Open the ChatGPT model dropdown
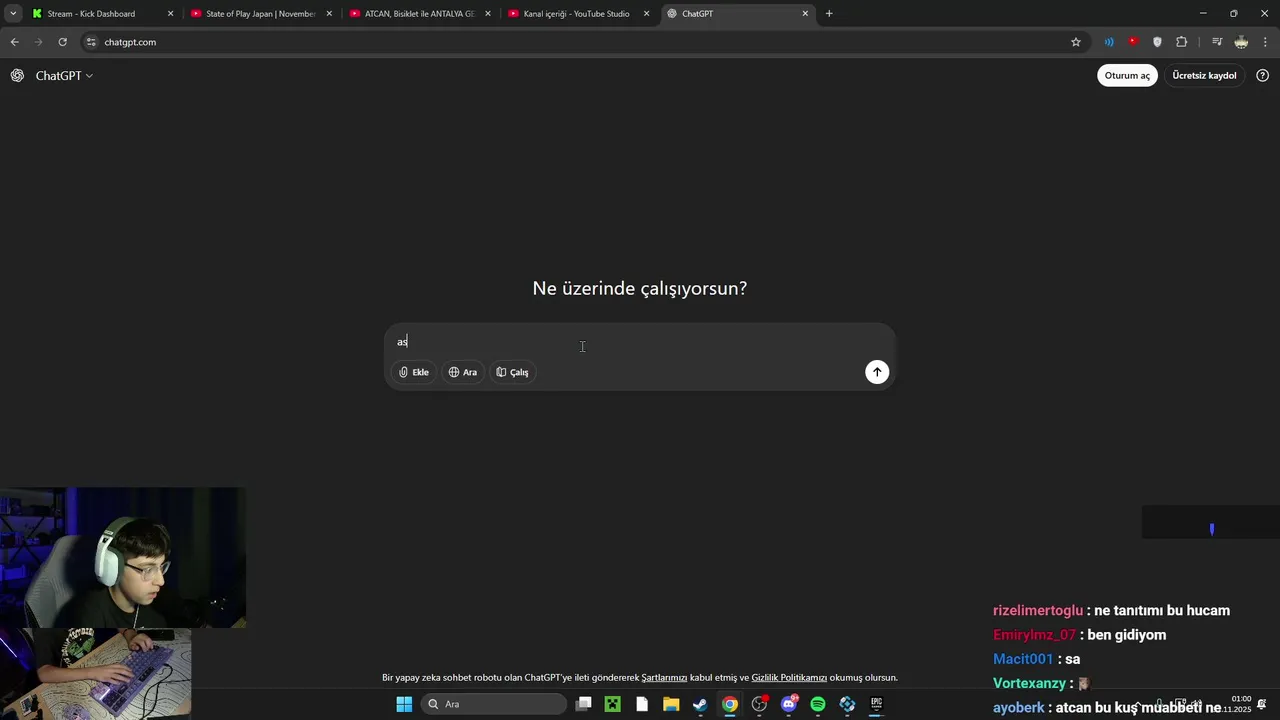 (x=64, y=76)
